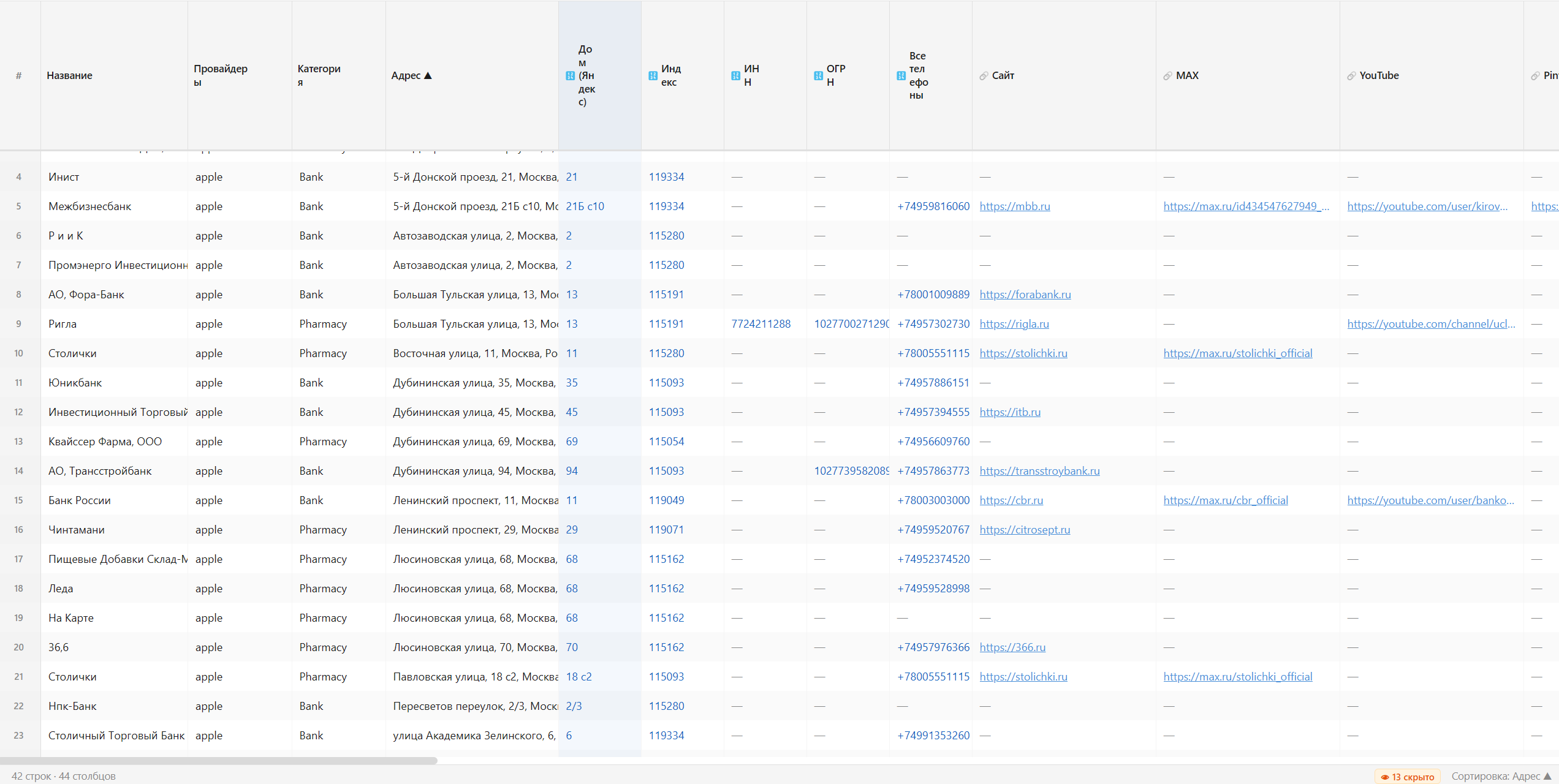Click the # row number column header
Image resolution: width=1559 pixels, height=784 pixels.
coord(19,75)
